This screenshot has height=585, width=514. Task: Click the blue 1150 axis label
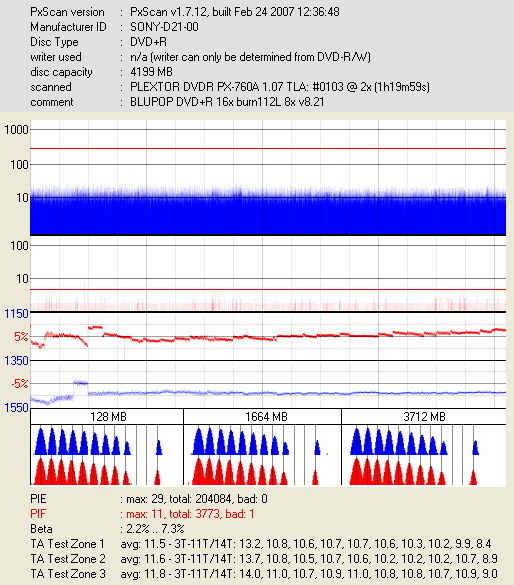(x=16, y=314)
